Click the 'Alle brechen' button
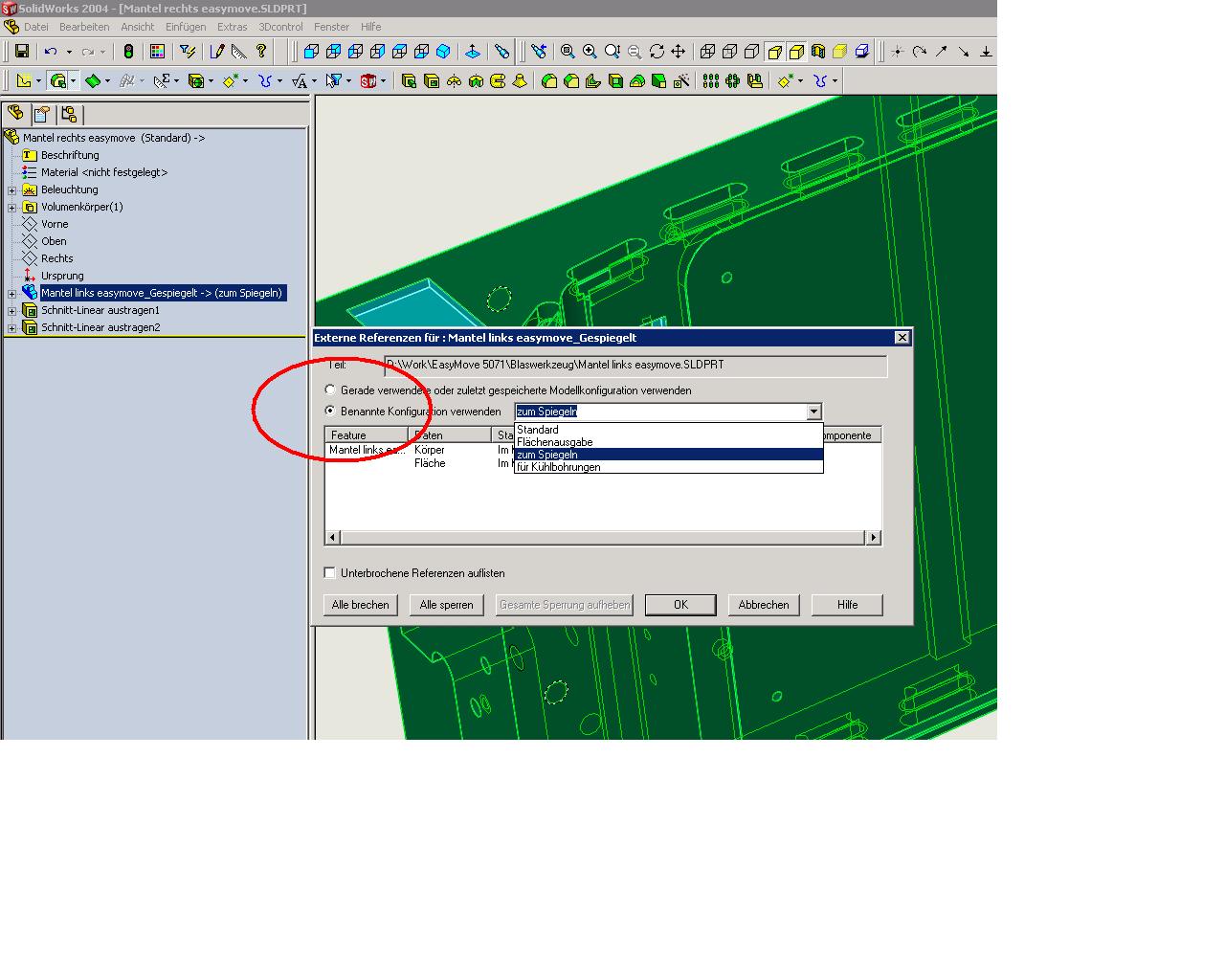Screen dimensions: 1225x980 coord(361,605)
